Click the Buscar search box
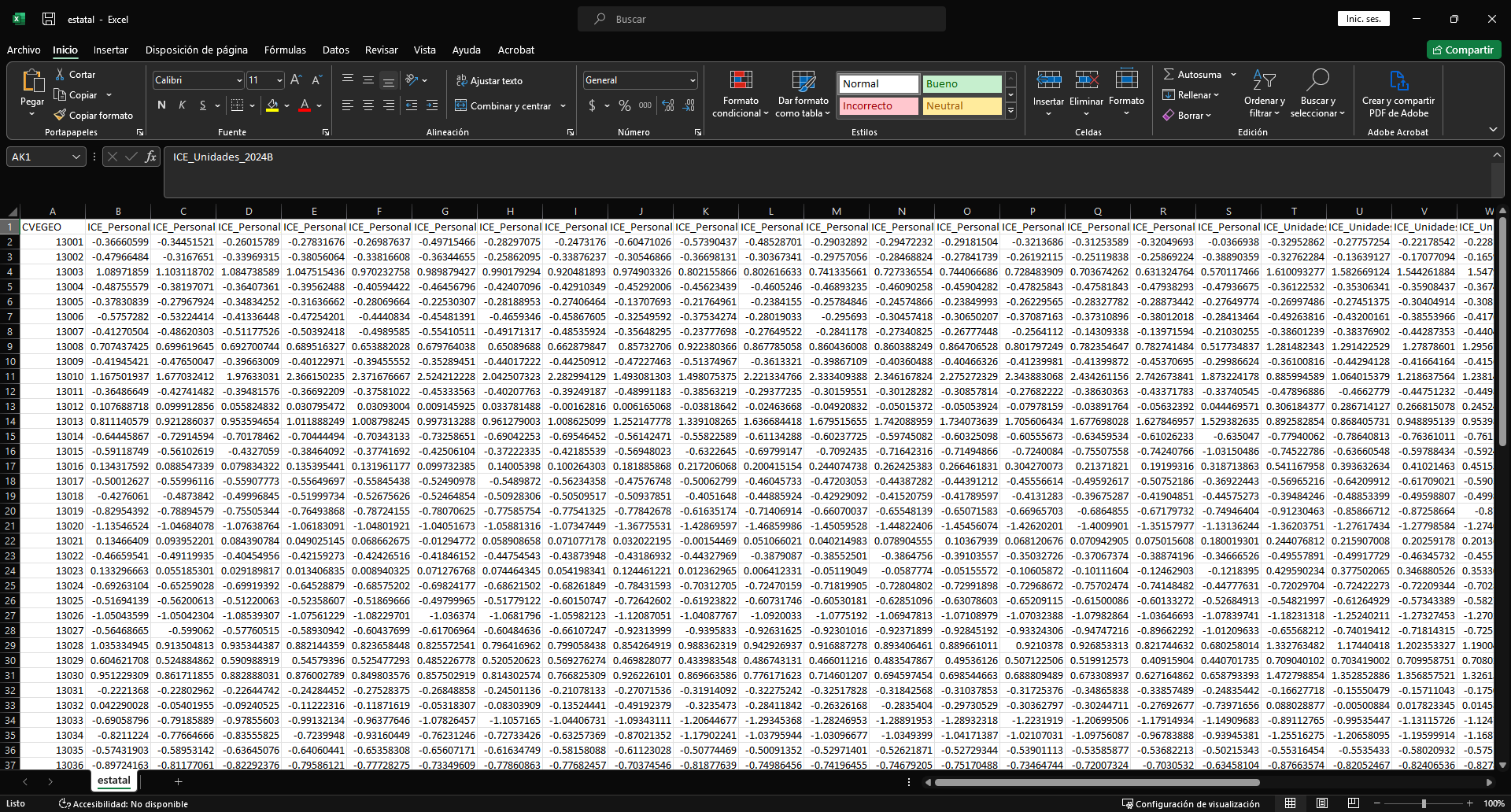The height and width of the screenshot is (812, 1511). 761,19
